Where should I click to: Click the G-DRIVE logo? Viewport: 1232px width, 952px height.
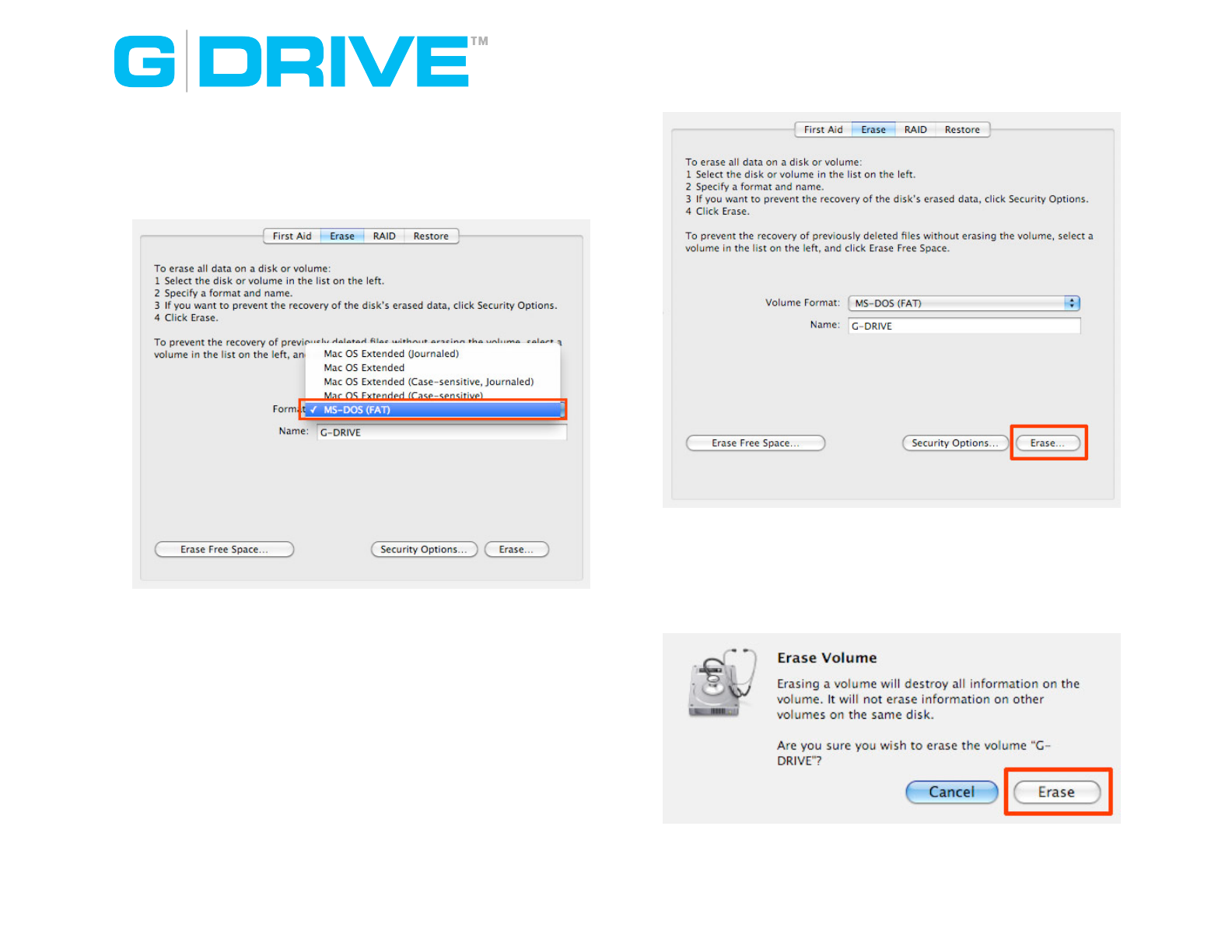tap(301, 61)
